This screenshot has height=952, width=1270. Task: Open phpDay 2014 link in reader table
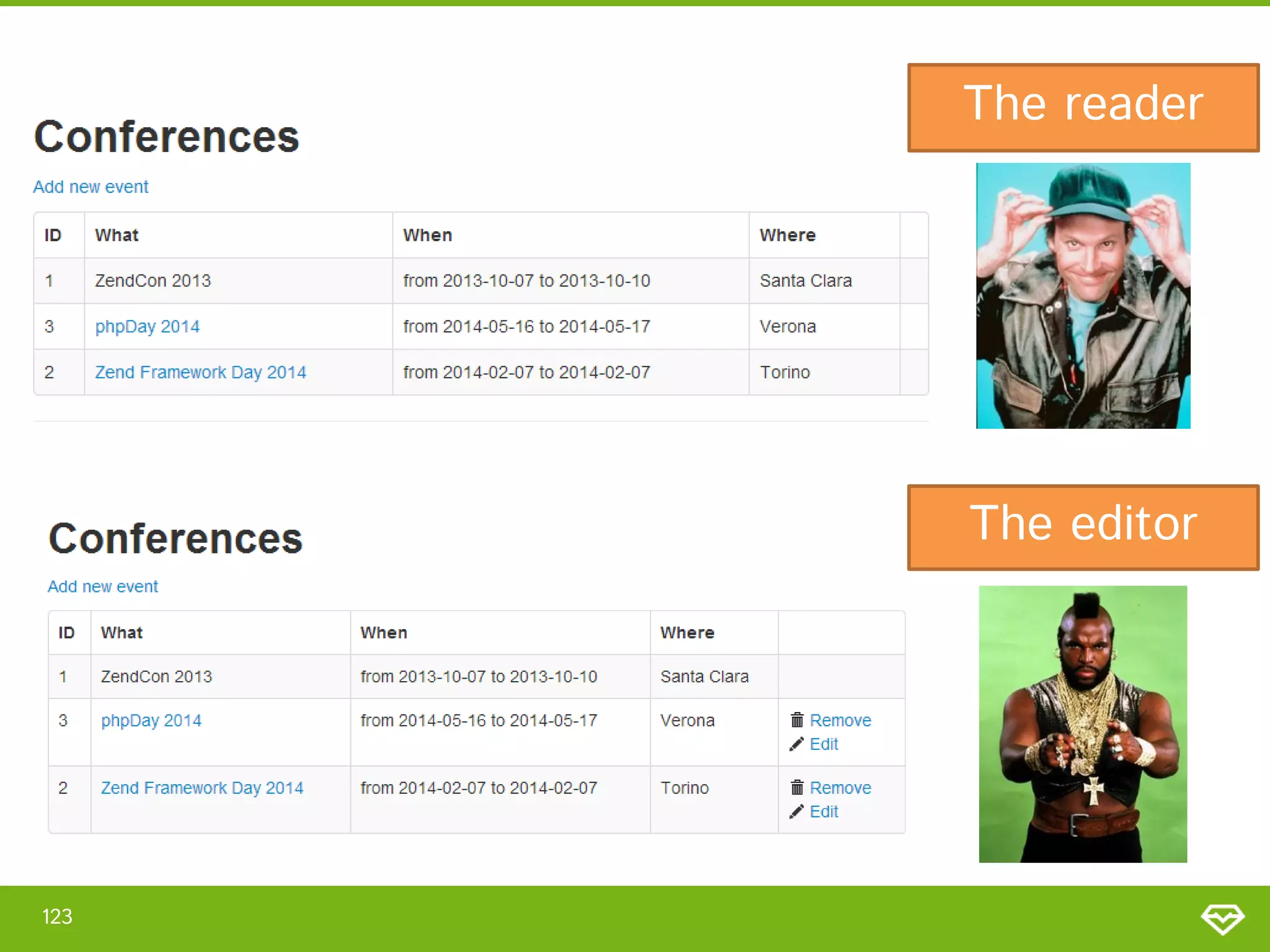147,327
